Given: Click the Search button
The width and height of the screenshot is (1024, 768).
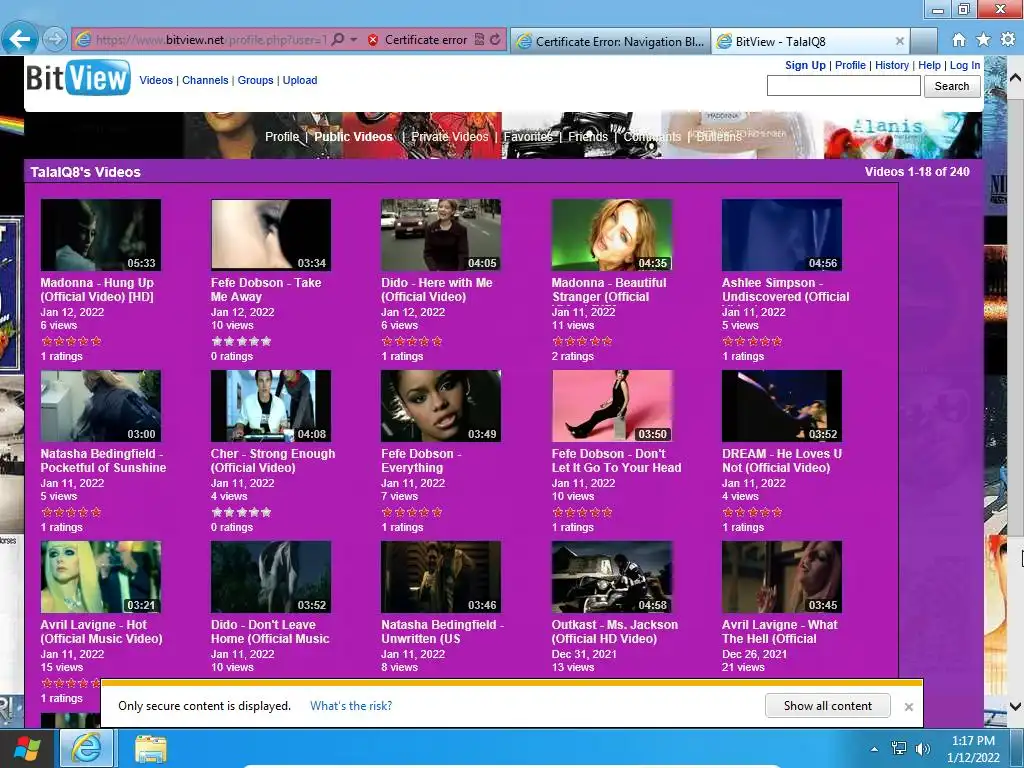Looking at the screenshot, I should point(952,86).
